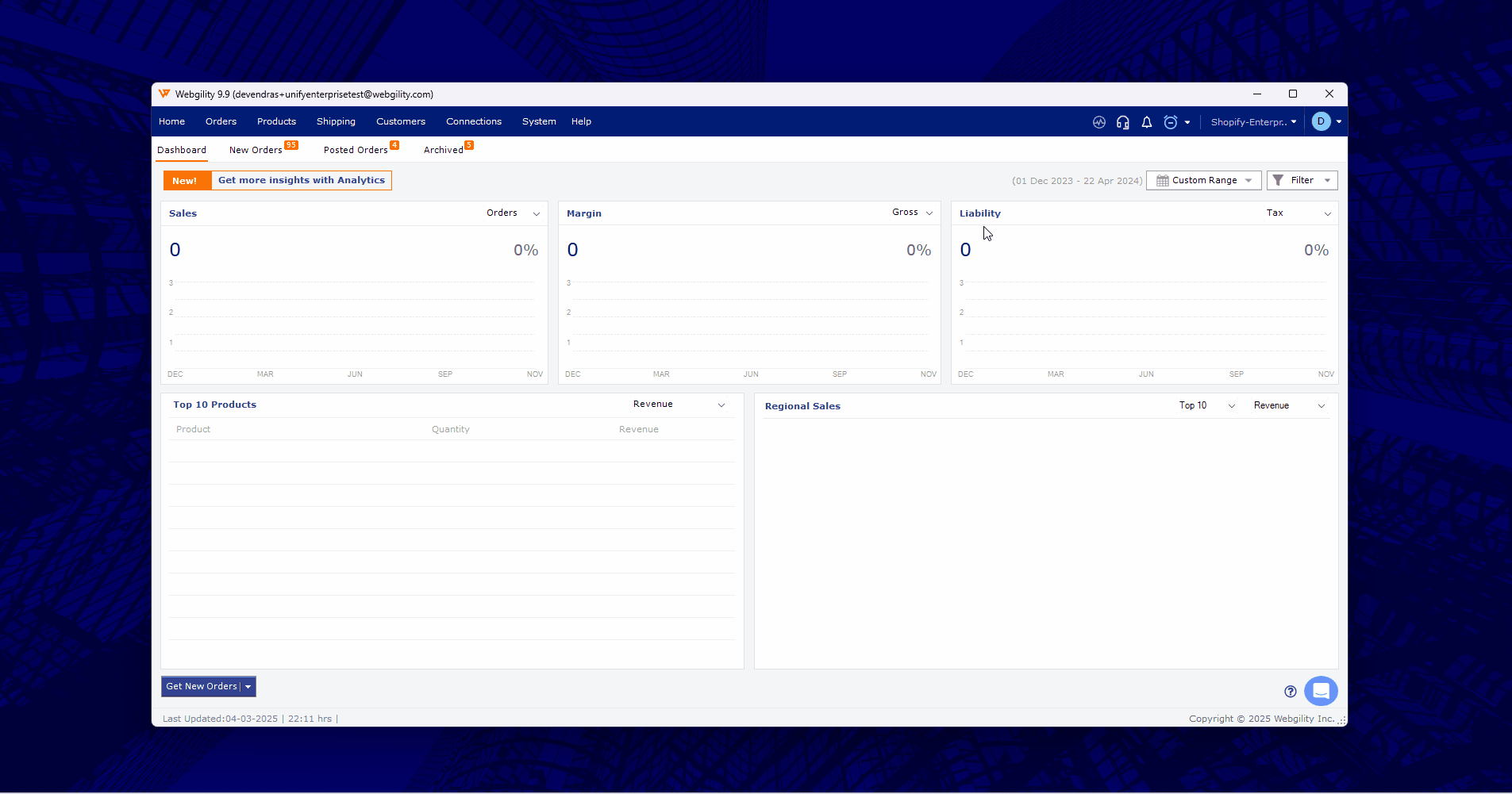Open the Filter dropdown

(1302, 180)
